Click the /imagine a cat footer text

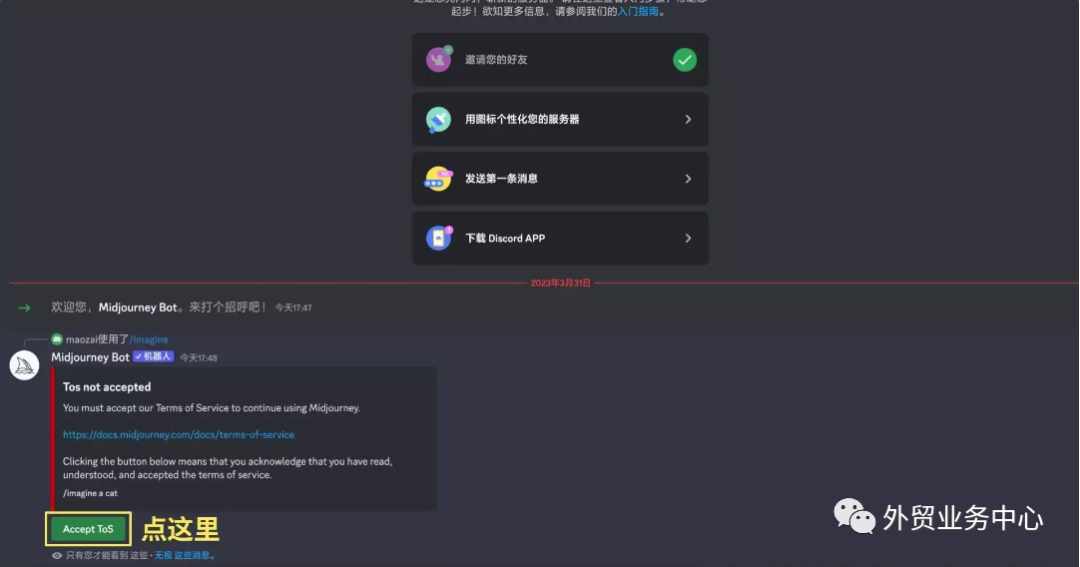[90, 493]
